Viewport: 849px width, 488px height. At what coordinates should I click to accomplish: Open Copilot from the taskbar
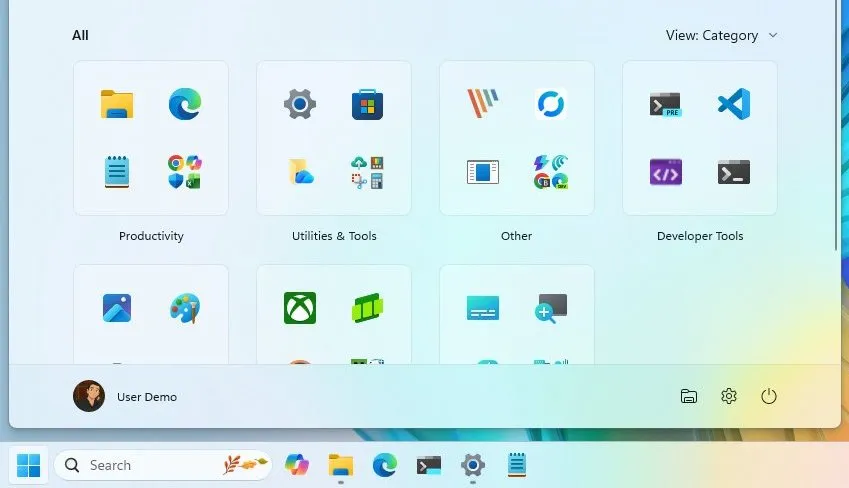pos(296,465)
